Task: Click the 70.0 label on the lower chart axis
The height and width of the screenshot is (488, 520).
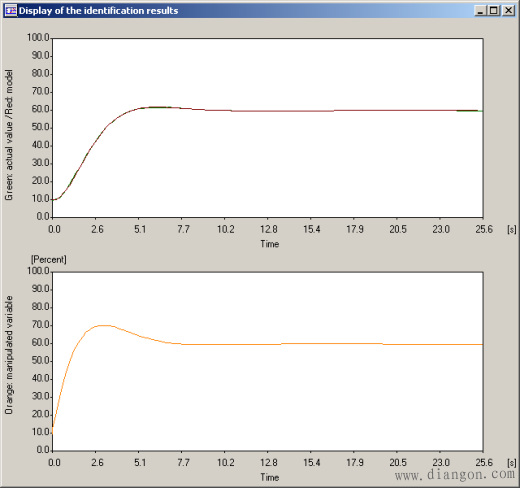Action: pyautogui.click(x=41, y=325)
